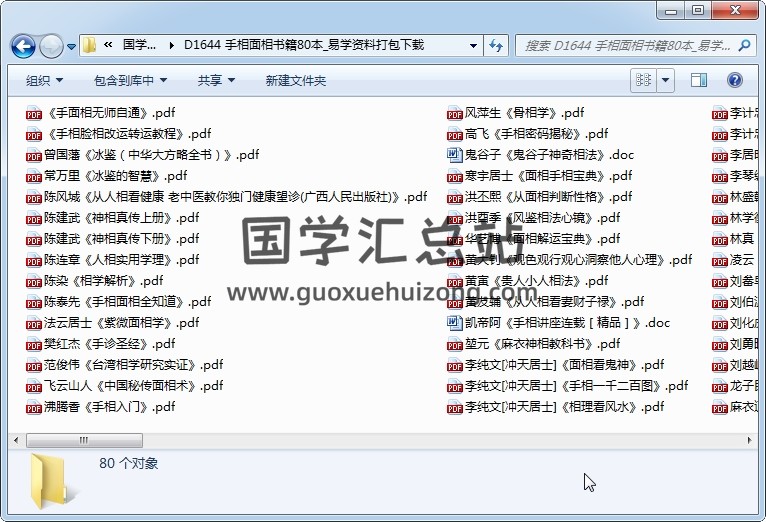Click the Forward navigation arrow button
This screenshot has width=766, height=522.
coord(51,46)
